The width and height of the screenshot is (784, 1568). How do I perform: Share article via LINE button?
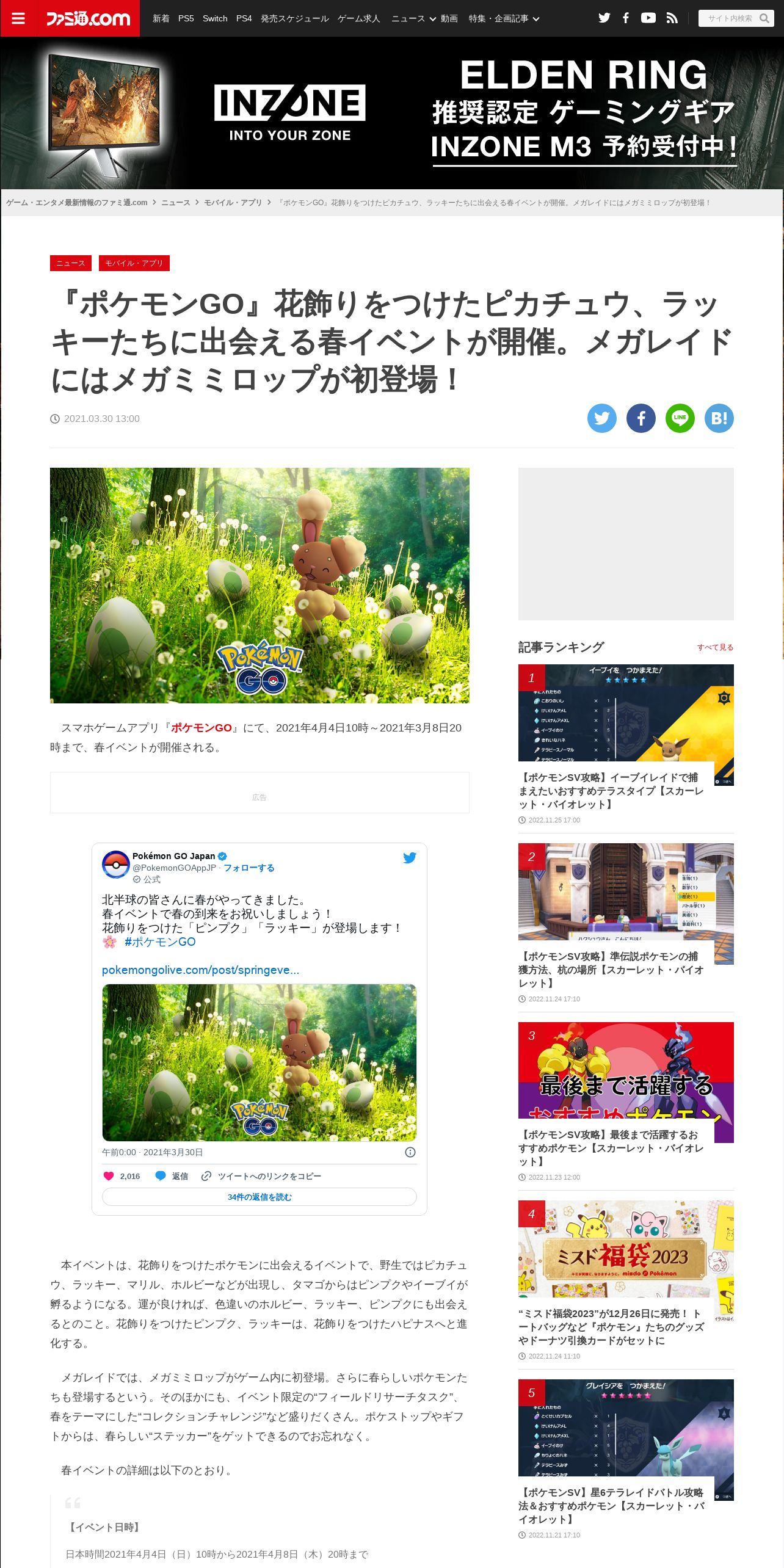[680, 418]
